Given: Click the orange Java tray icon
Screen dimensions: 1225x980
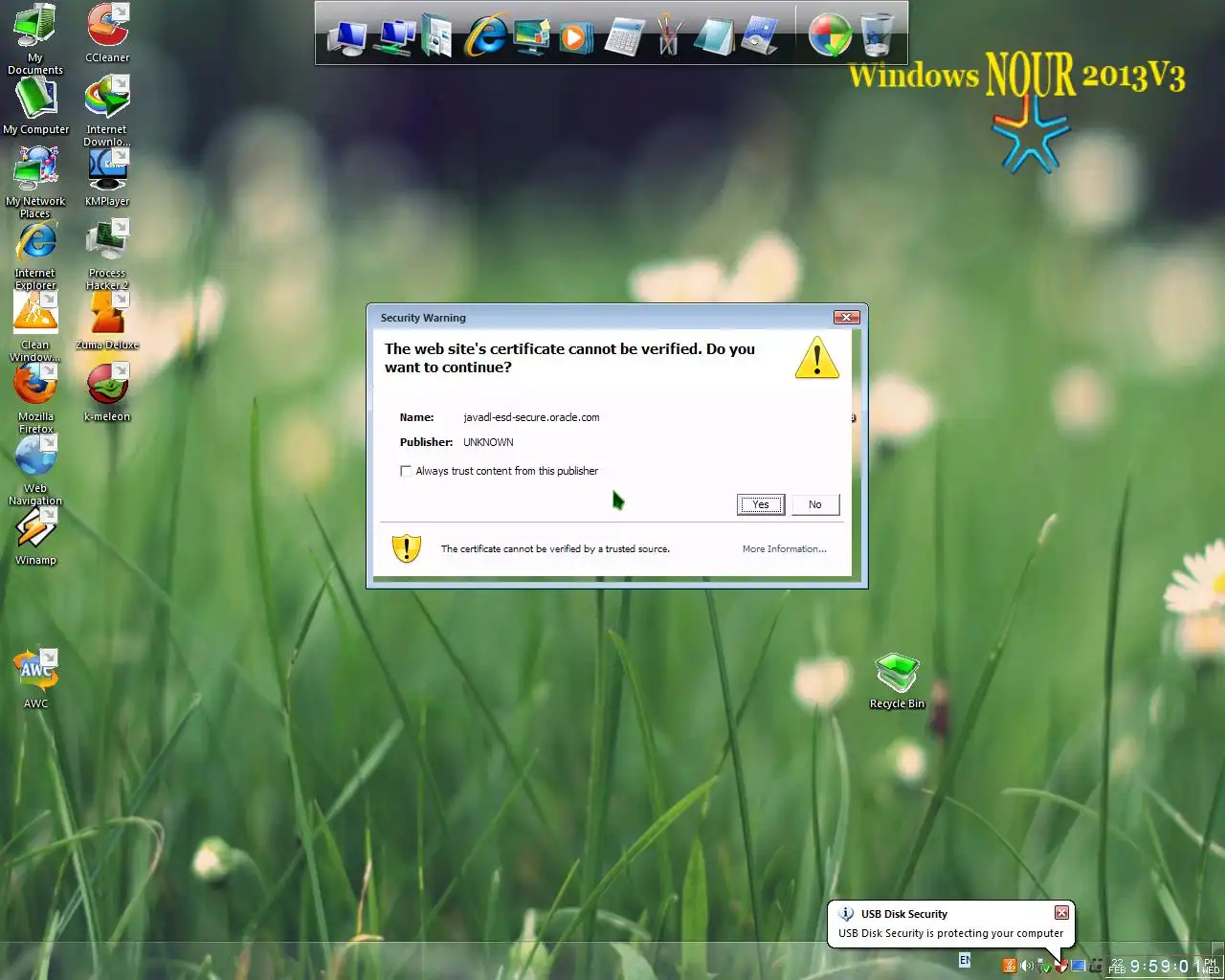Looking at the screenshot, I should click(1009, 966).
